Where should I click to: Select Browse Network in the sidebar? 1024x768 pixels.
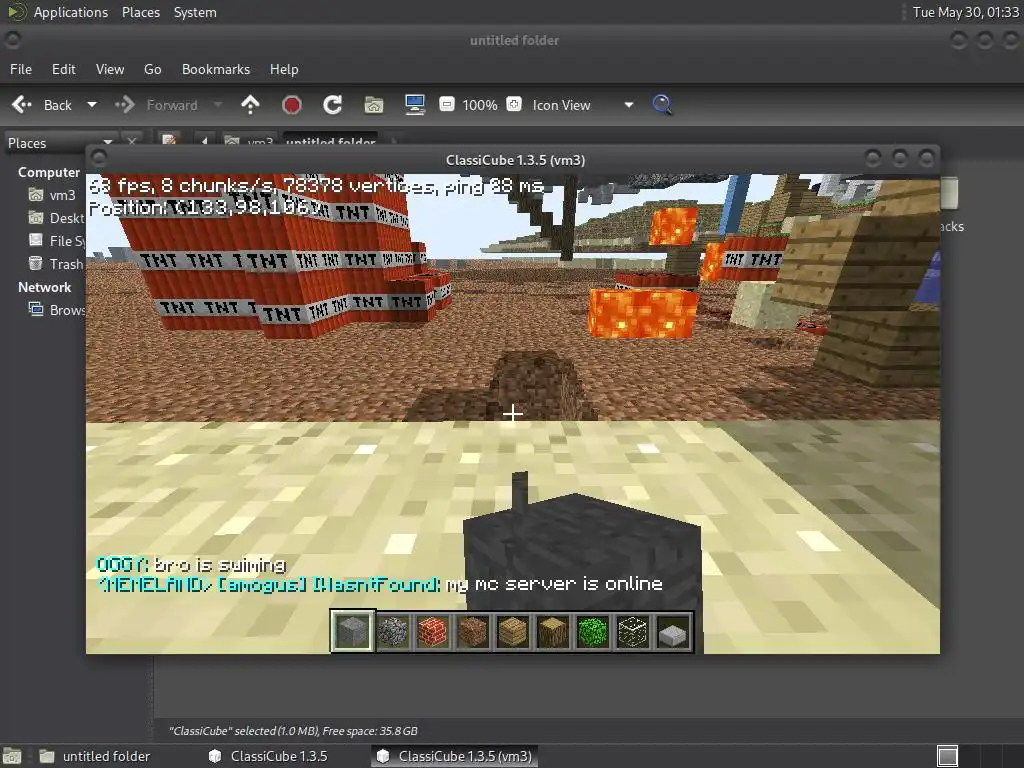57,310
